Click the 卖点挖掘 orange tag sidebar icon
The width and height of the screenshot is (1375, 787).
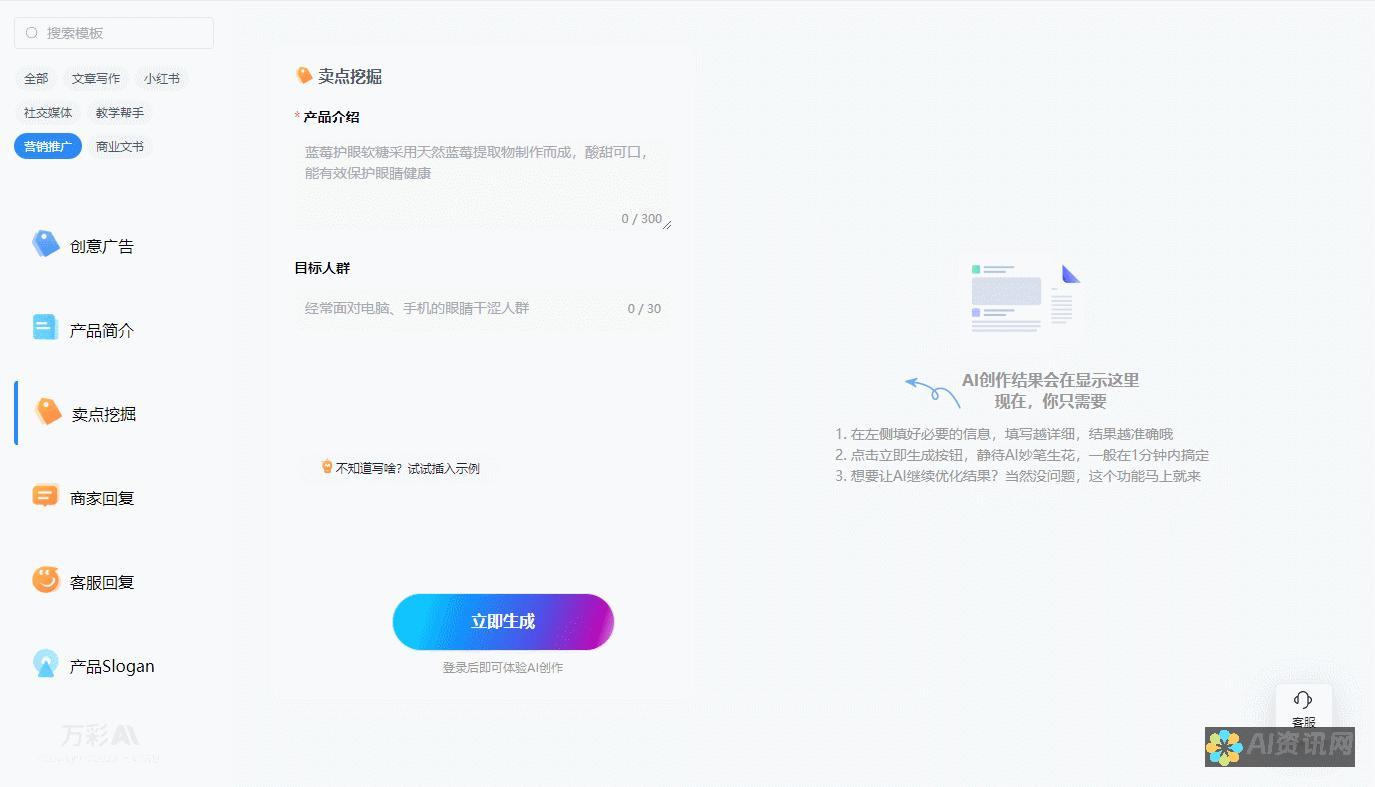coord(48,411)
